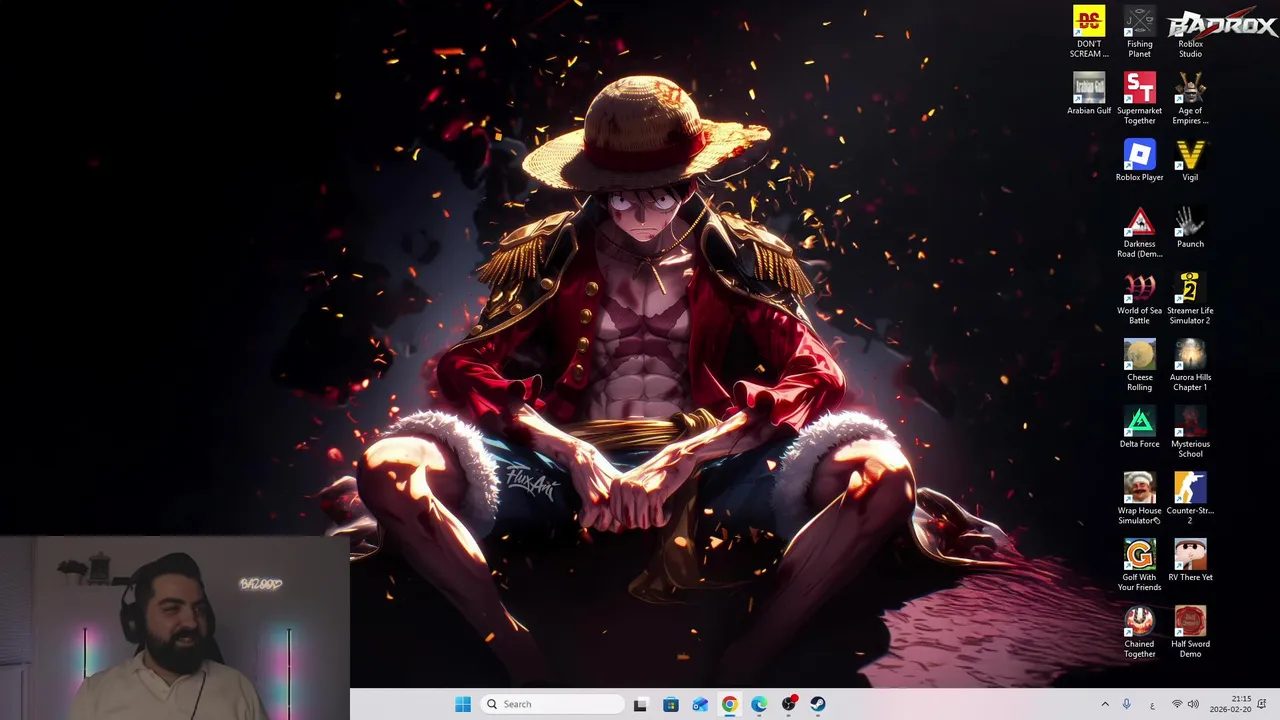
Task: Open Microsoft Edge from the taskbar
Action: click(759, 704)
